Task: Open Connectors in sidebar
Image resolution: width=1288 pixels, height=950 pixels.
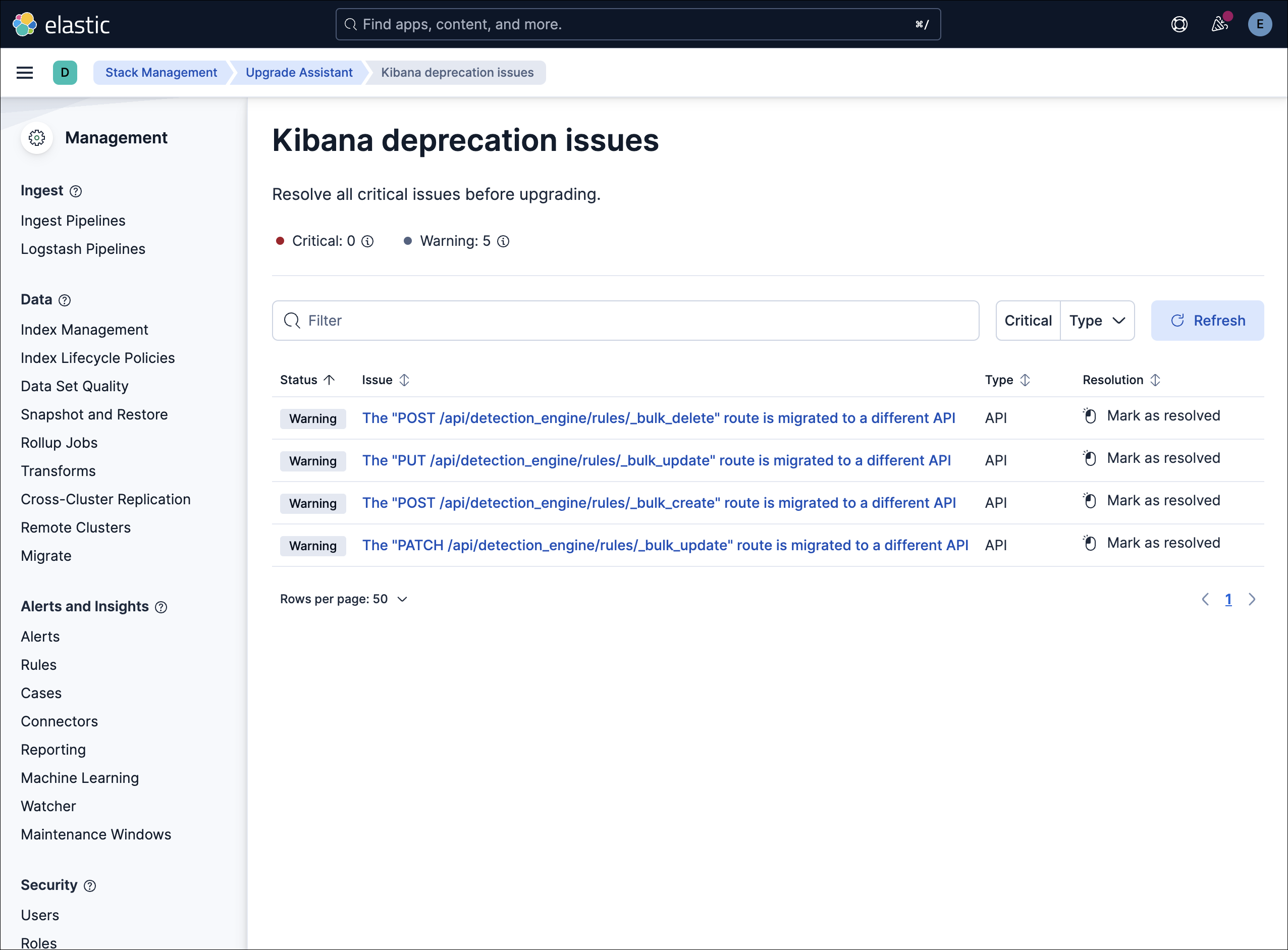Action: coord(59,721)
